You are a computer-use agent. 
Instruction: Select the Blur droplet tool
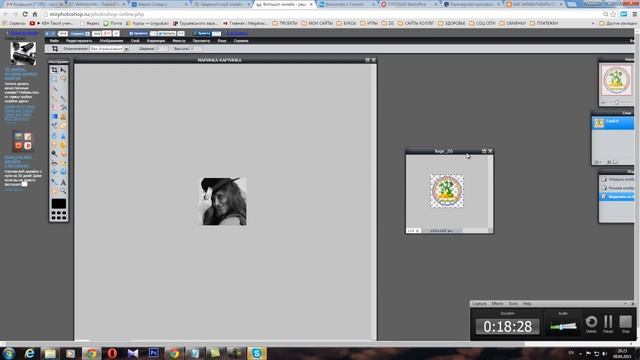tap(54, 135)
